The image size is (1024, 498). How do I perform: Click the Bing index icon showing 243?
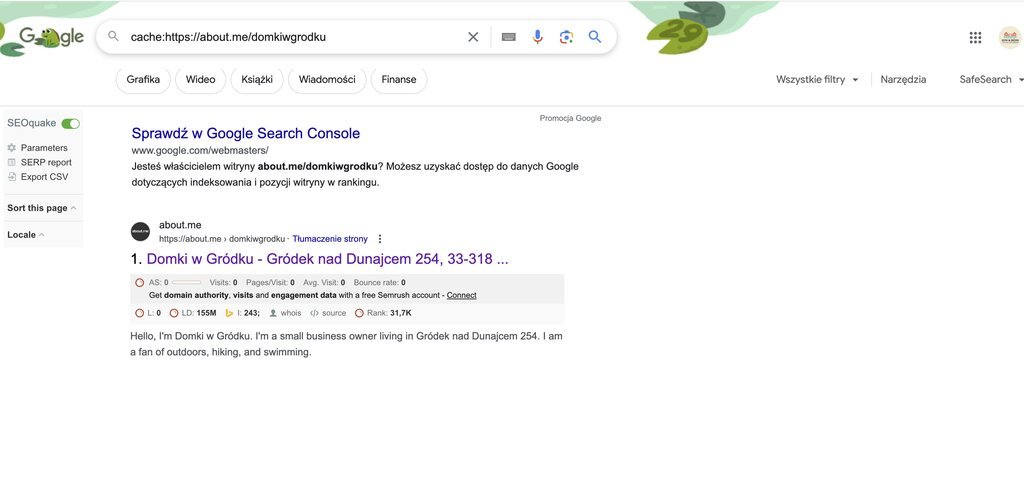tap(229, 313)
